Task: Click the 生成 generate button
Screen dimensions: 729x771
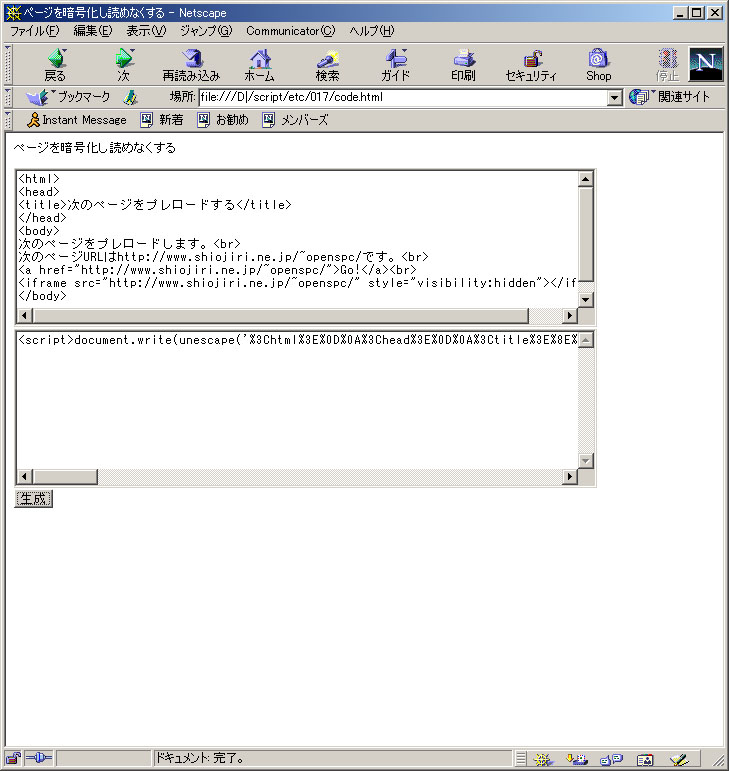Action: pos(33,499)
